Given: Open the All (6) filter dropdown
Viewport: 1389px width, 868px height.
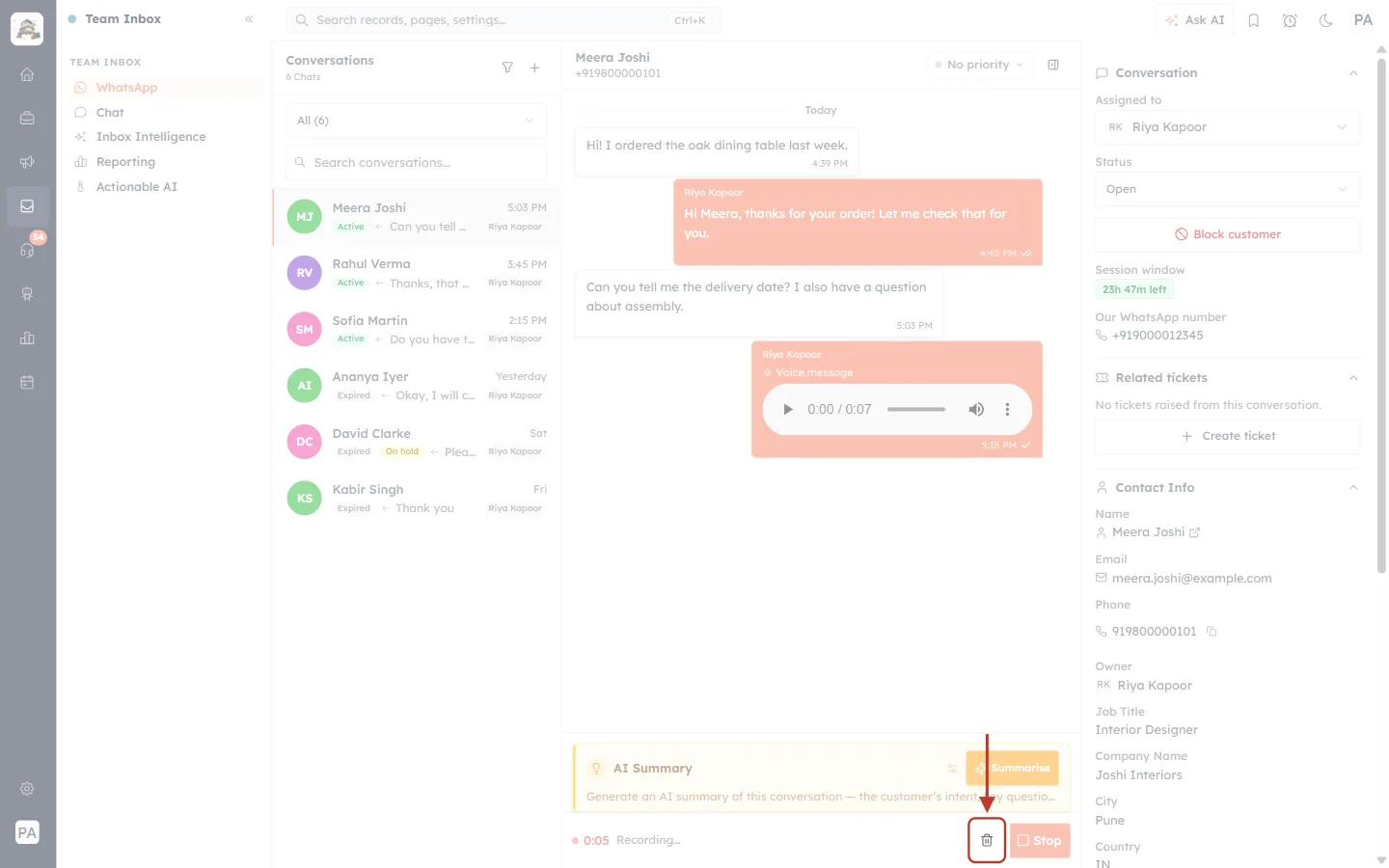Looking at the screenshot, I should pos(416,121).
